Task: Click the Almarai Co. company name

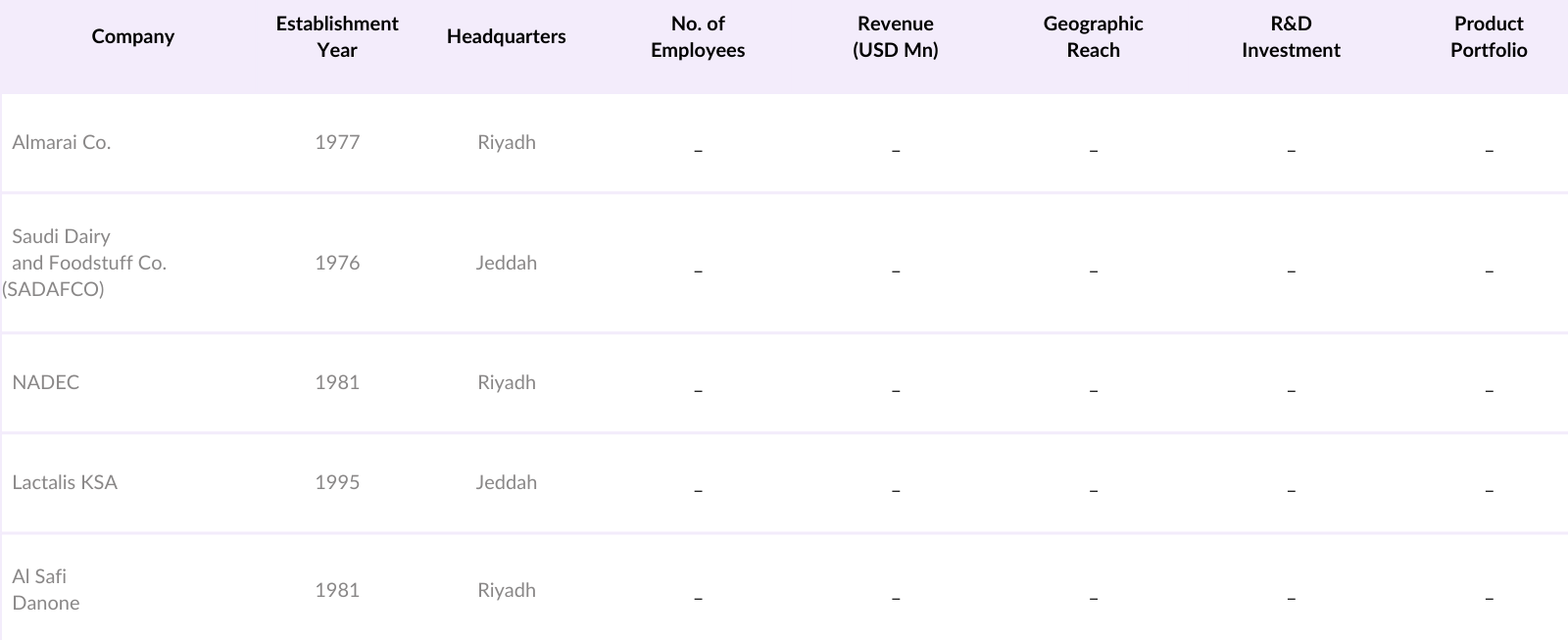Action: tap(62, 142)
